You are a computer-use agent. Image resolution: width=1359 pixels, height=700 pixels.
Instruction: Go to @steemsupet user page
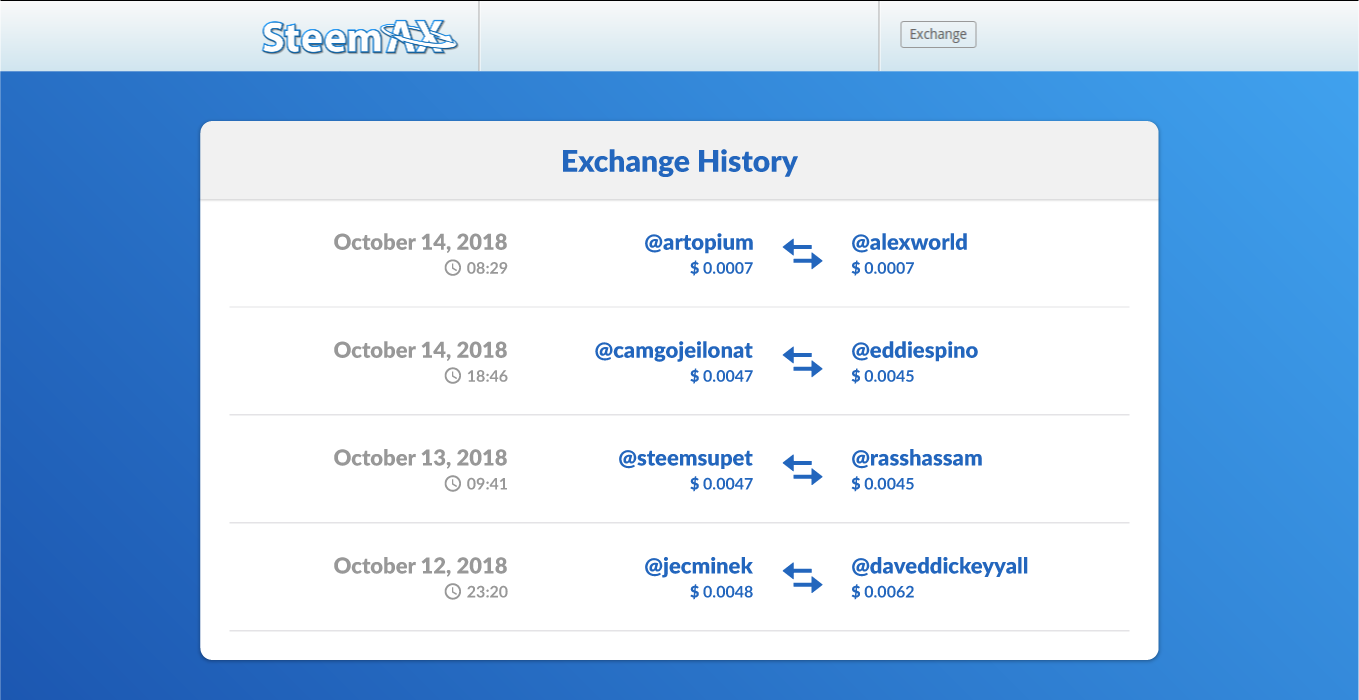[685, 459]
